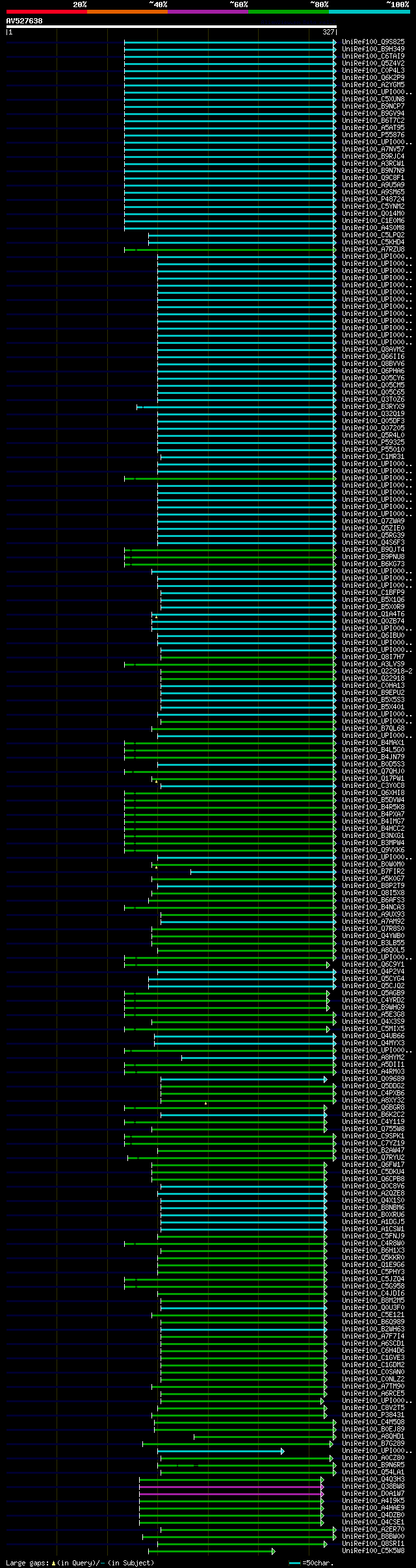Select hit label UniRef100_B3RYX9
Viewport: 416px width, 1568px height.
tap(373, 406)
